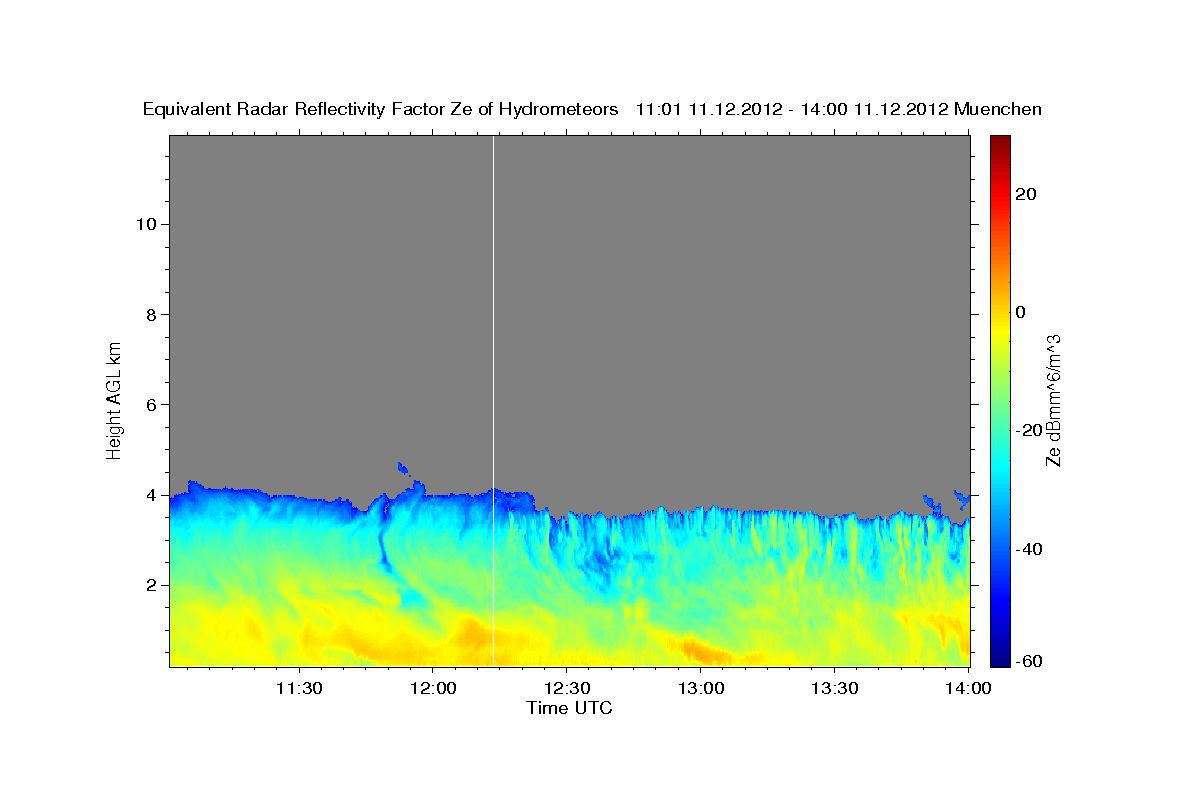Click the dark blue bottom of the colorbar
The image size is (1200, 800).
(x=1001, y=658)
